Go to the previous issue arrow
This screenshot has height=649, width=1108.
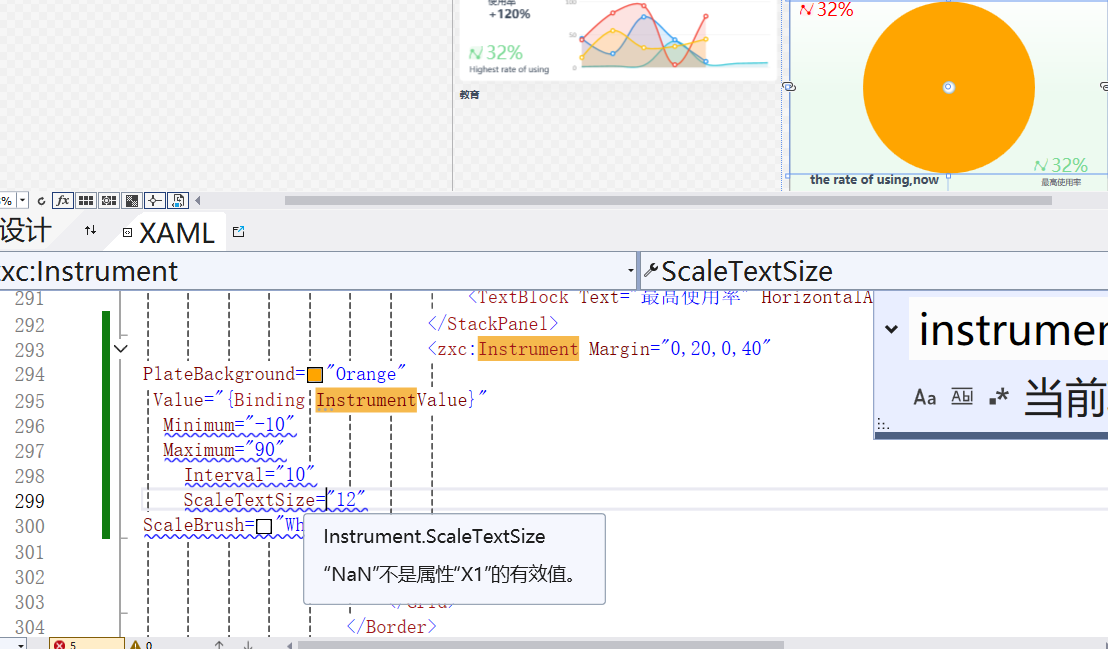pyautogui.click(x=219, y=644)
